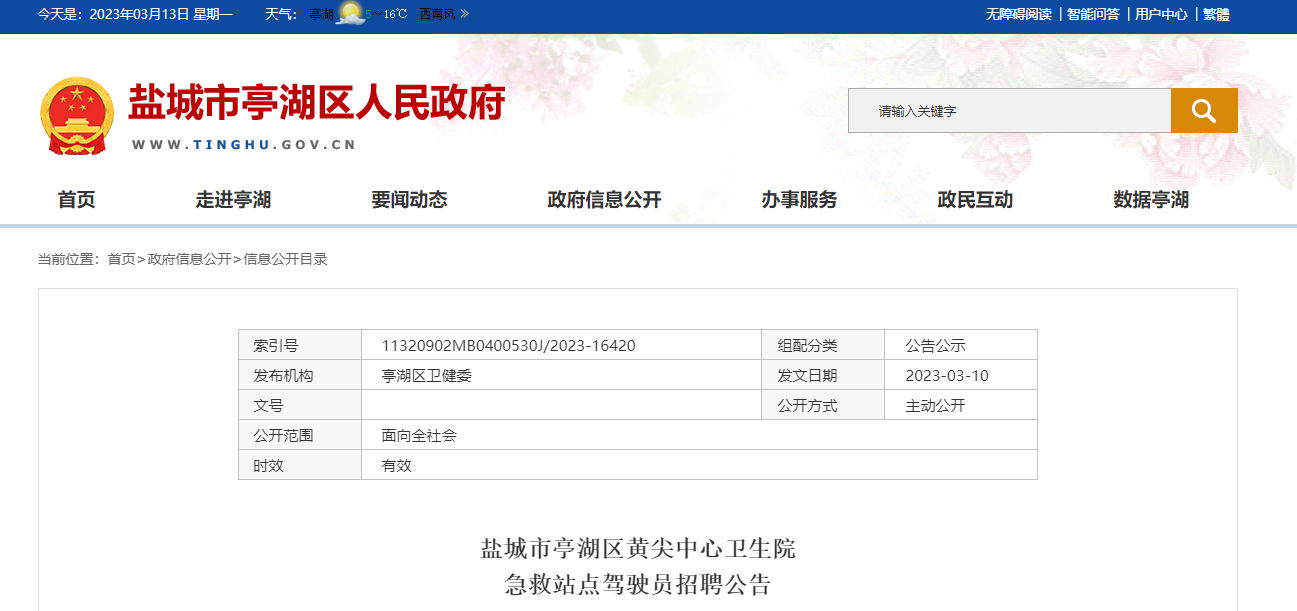Open 无障碍阅读 accessibility mode link
This screenshot has height=611, width=1297.
[1018, 14]
